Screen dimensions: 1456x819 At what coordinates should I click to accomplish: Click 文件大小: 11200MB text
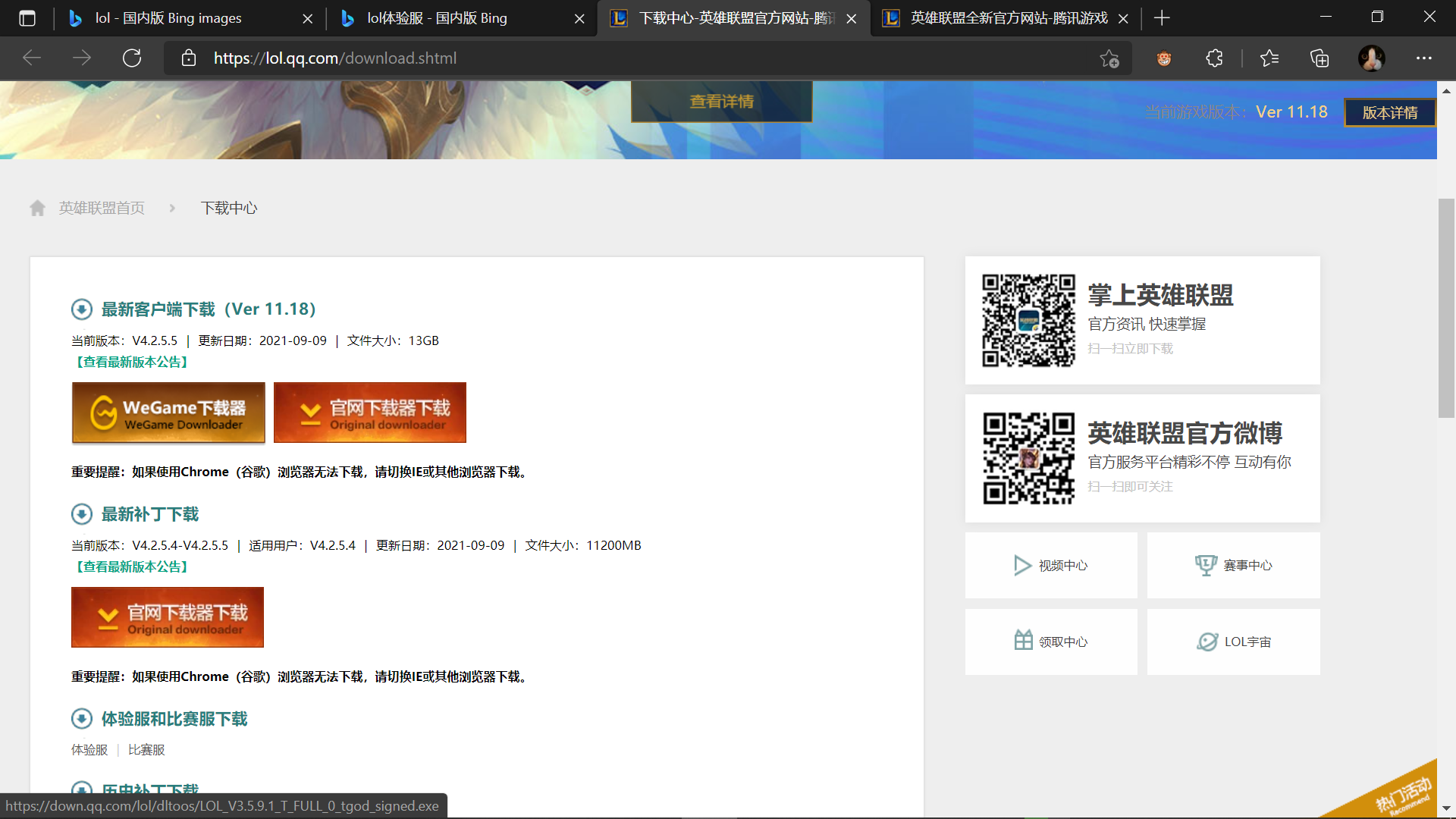tap(582, 545)
